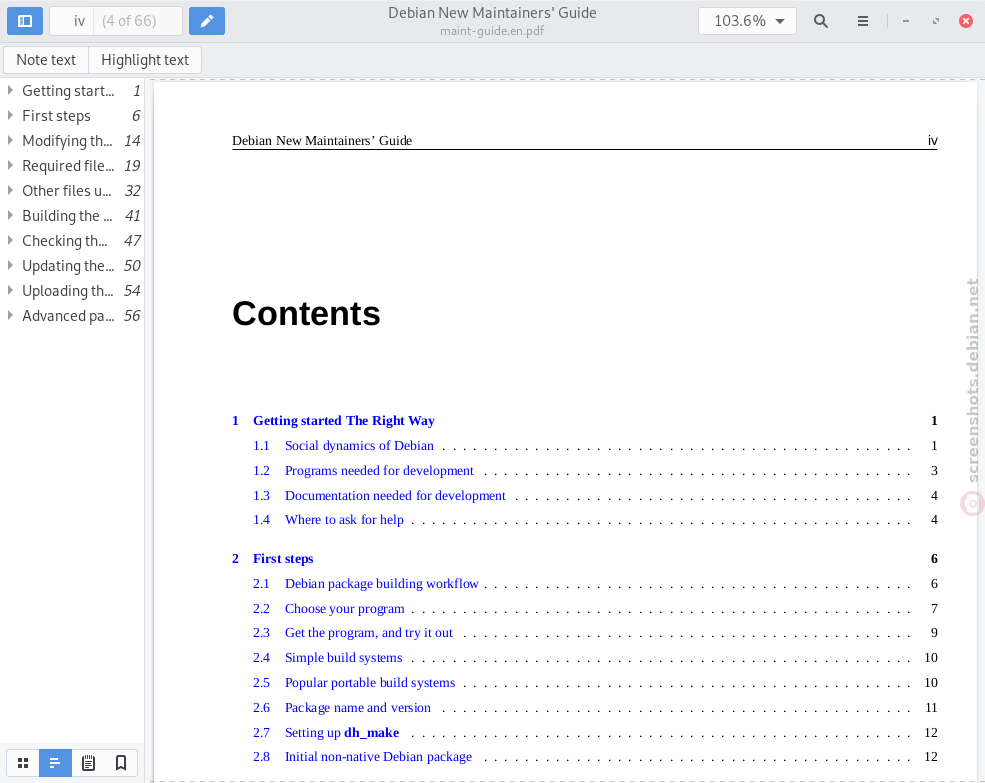Open the document search
This screenshot has height=783, width=985.
pos(820,21)
